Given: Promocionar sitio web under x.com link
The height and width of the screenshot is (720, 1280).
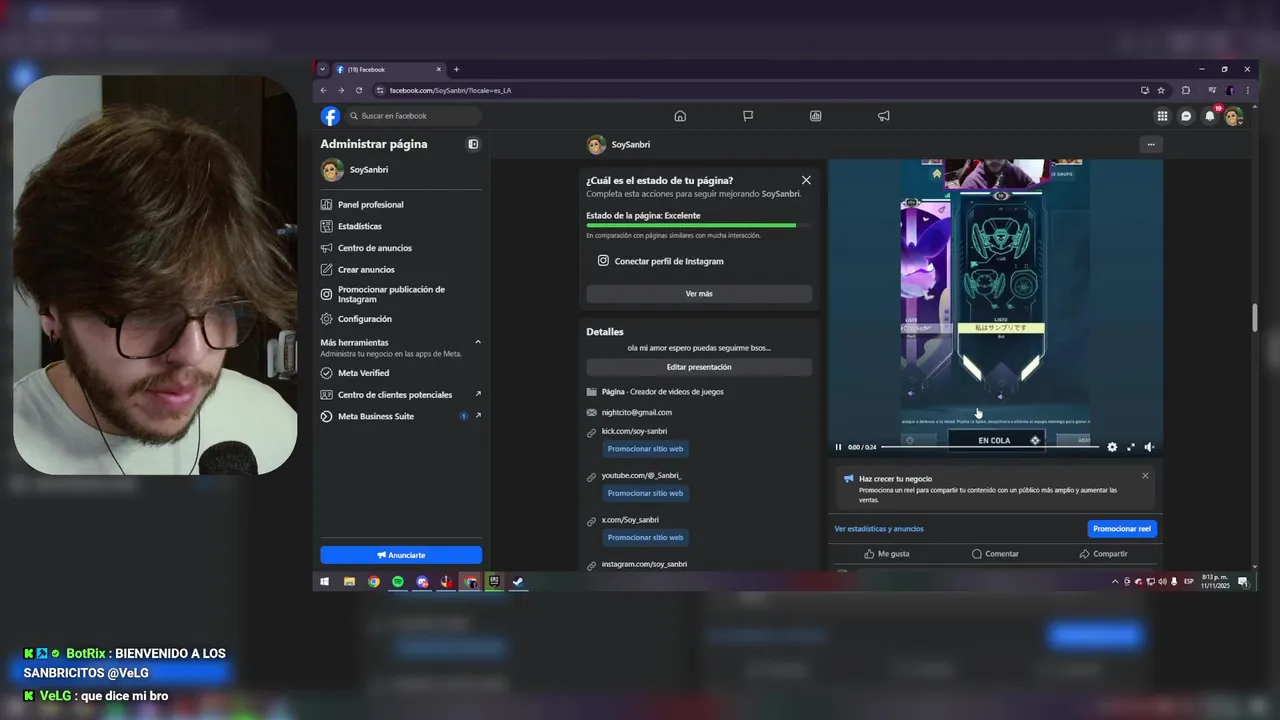Looking at the screenshot, I should [645, 537].
